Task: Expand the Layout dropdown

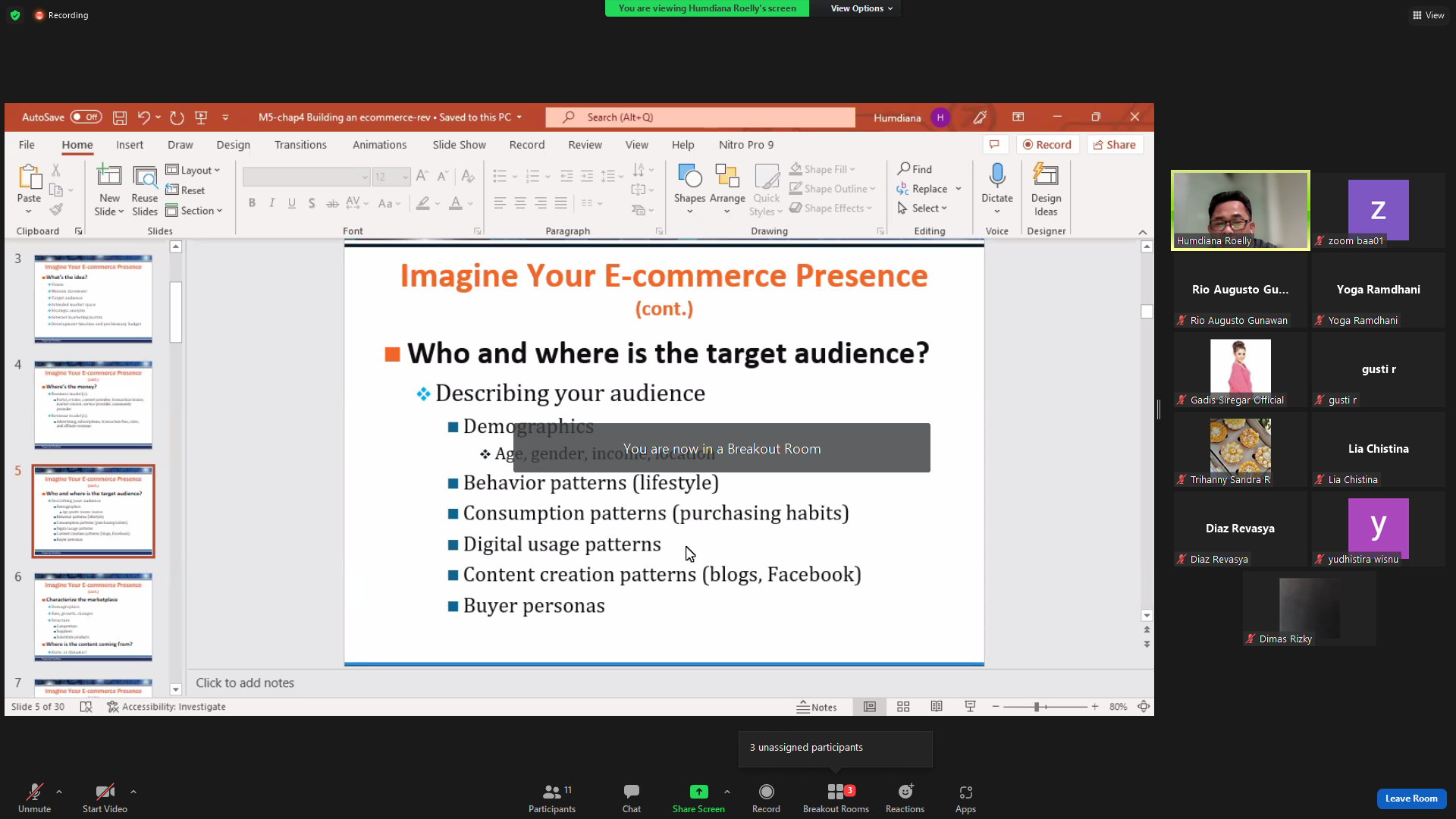Action: pos(193,170)
